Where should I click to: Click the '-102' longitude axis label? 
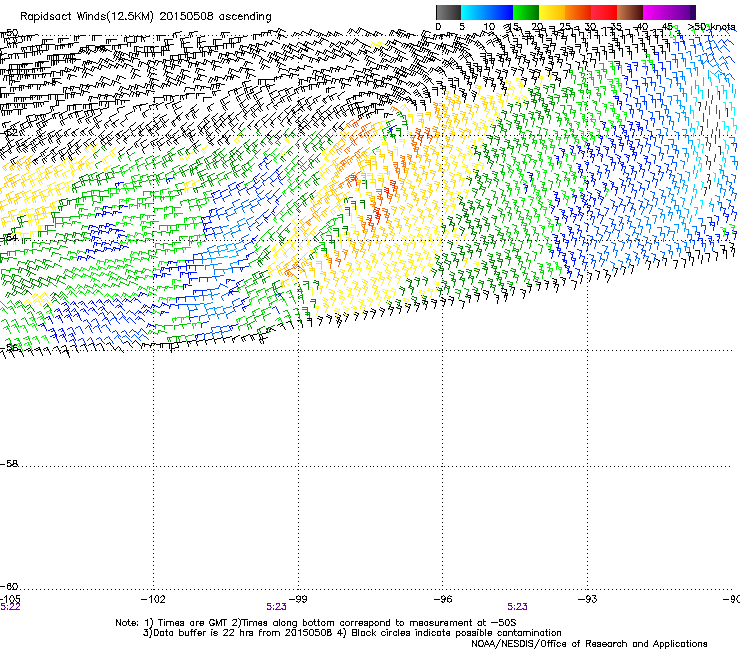(x=153, y=599)
